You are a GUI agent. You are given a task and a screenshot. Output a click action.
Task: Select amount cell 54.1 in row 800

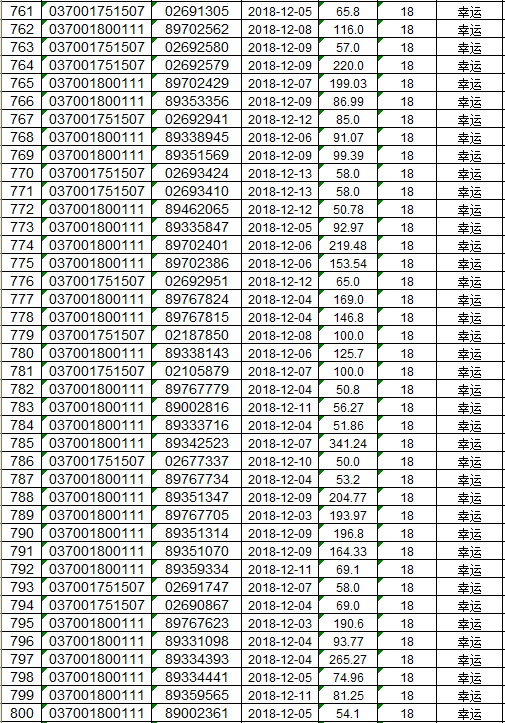tap(348, 713)
